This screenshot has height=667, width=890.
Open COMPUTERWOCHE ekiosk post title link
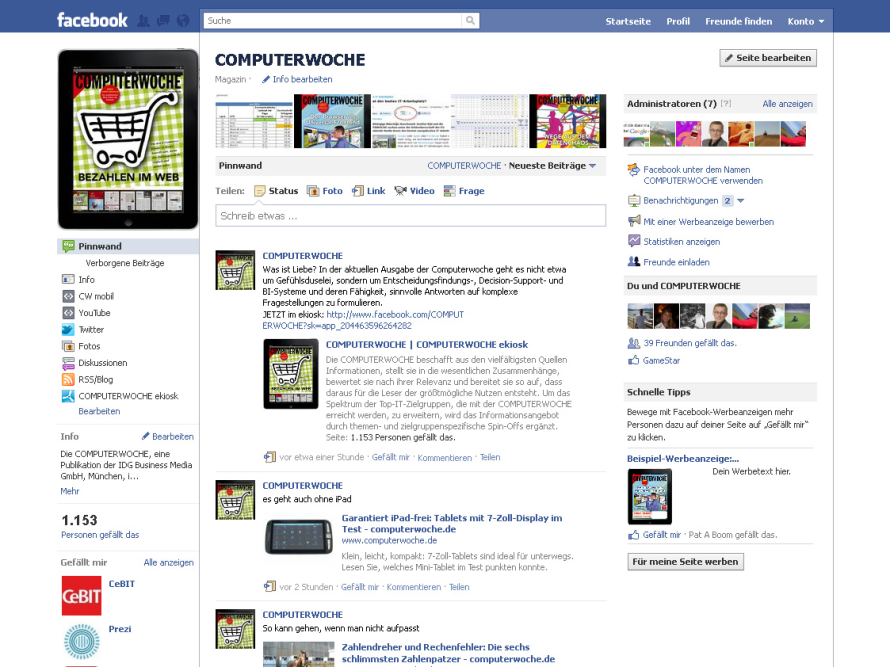click(427, 345)
